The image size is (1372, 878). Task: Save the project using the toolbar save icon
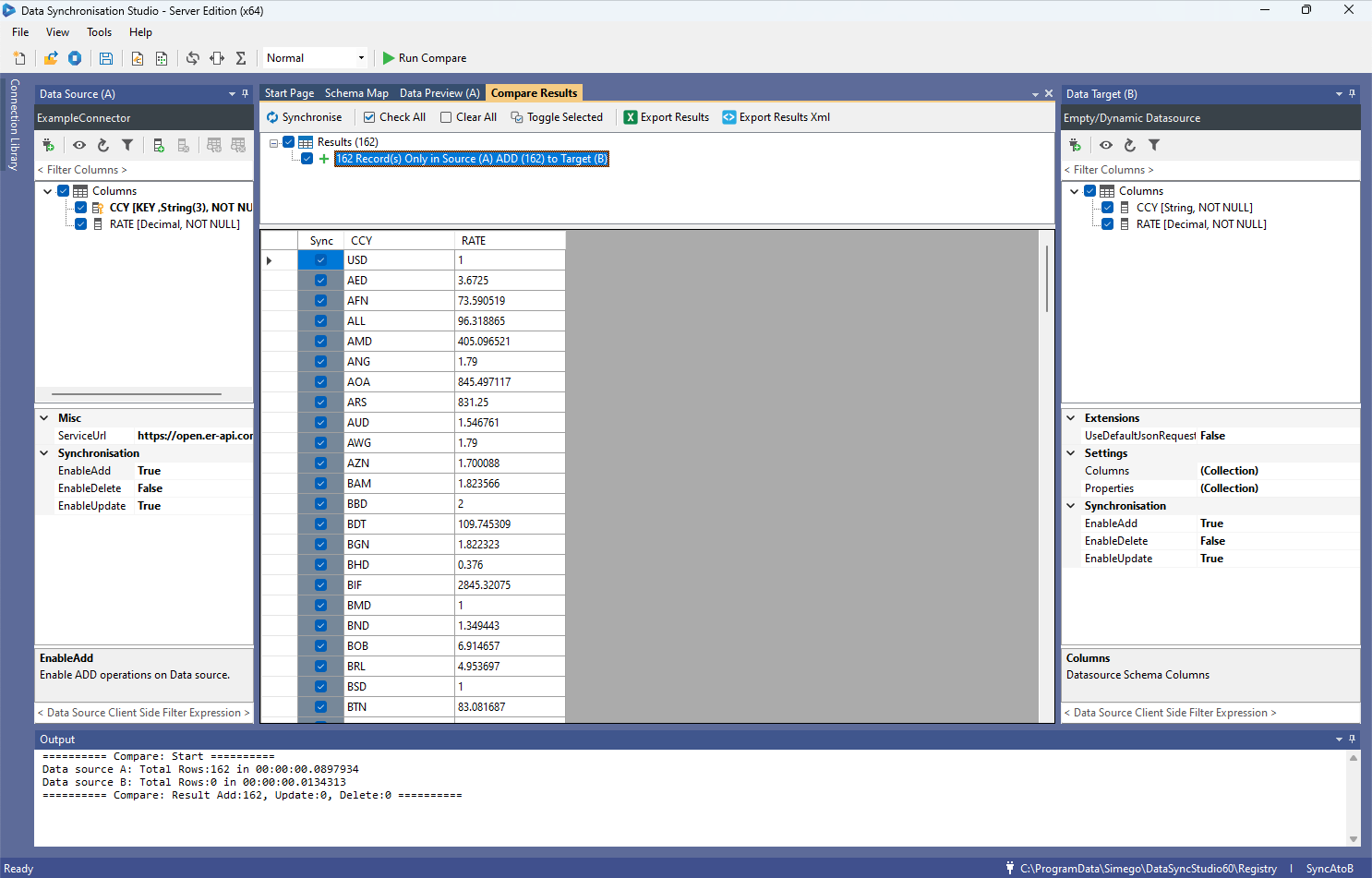coord(105,58)
